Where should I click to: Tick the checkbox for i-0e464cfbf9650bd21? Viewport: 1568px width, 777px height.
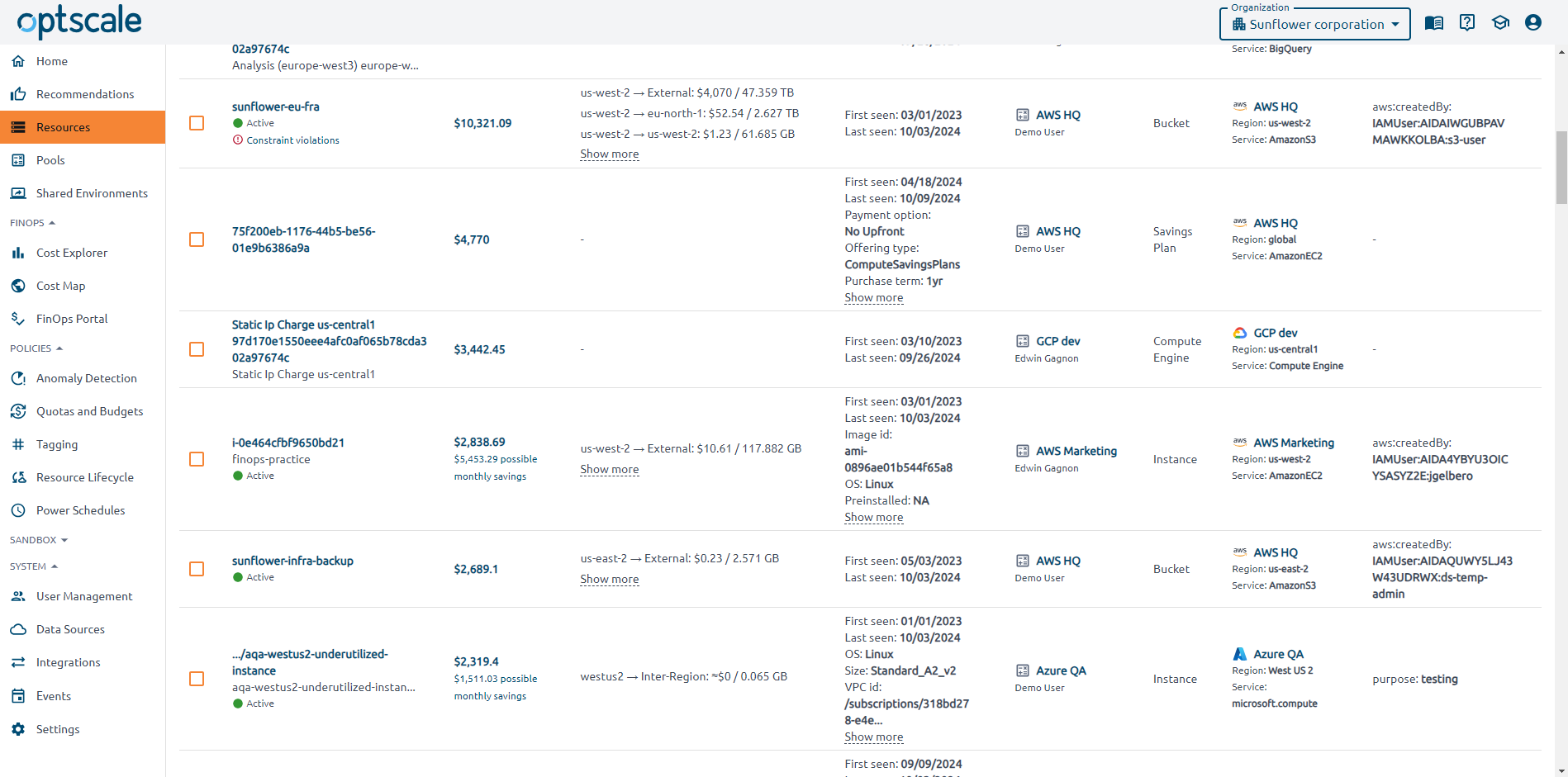tap(197, 459)
